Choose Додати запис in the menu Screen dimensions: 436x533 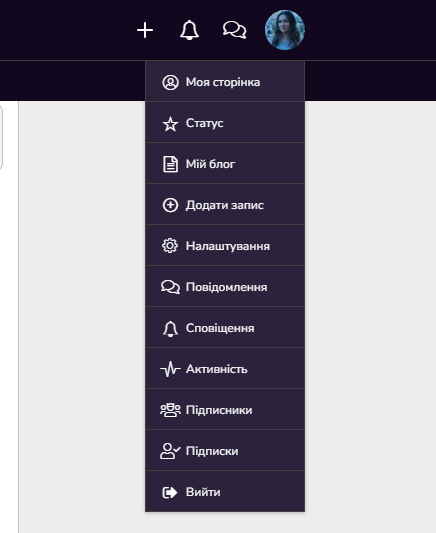(225, 205)
